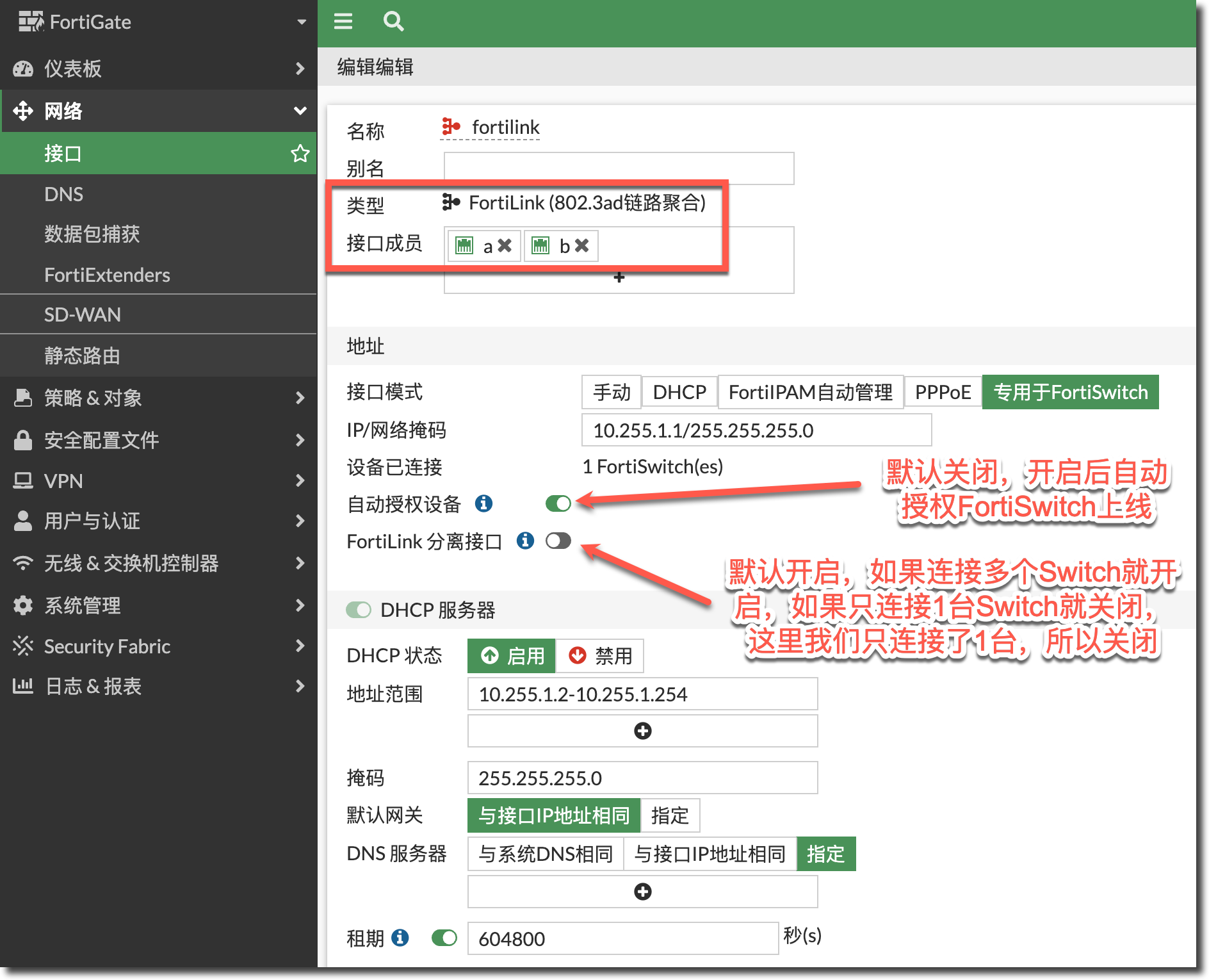This screenshot has width=1209, height=980.
Task: Click info icon next to 自动授权设备
Action: [483, 504]
